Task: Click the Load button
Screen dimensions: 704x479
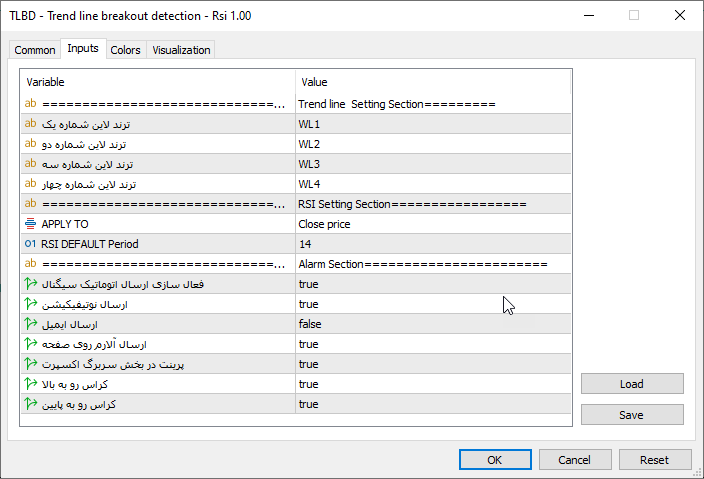Action: (632, 383)
